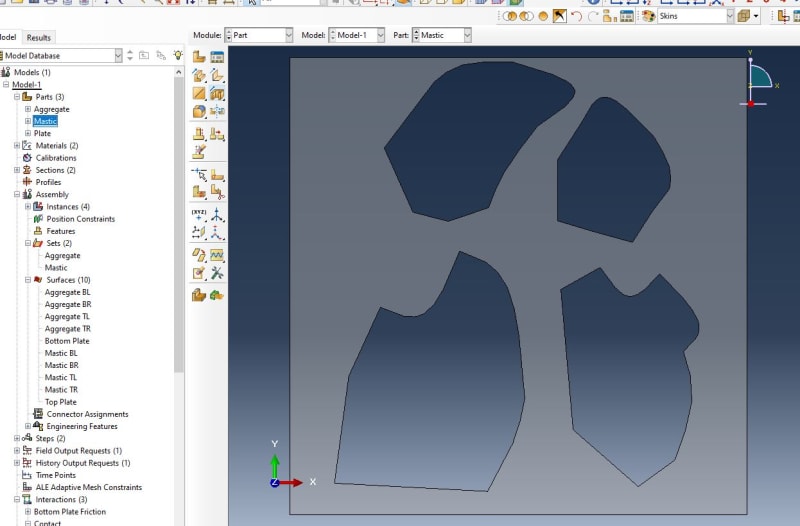Select the Create Datum Point XYZ tool
Viewport: 800px width, 526px height.
199,214
